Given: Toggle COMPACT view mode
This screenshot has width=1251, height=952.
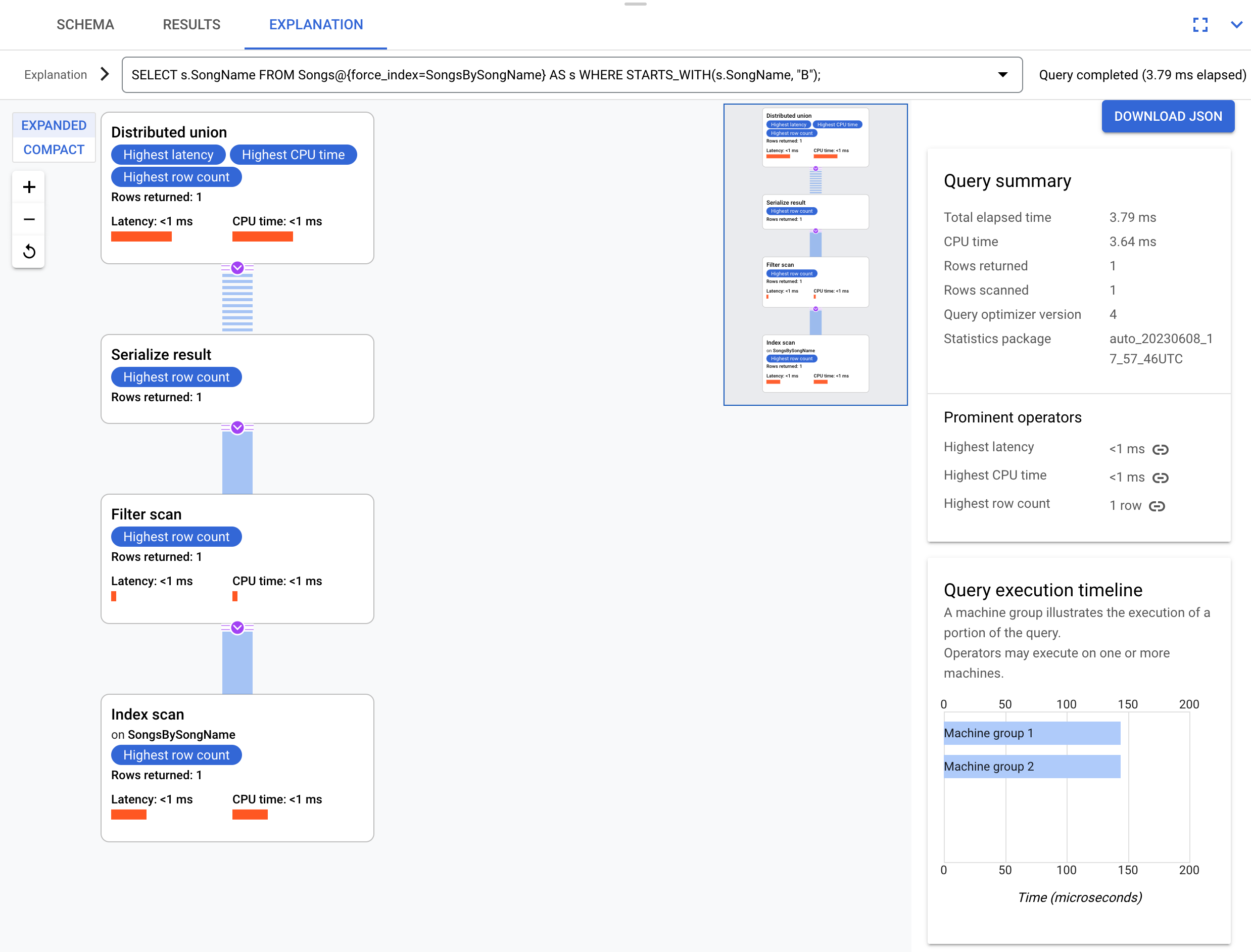Looking at the screenshot, I should point(53,149).
